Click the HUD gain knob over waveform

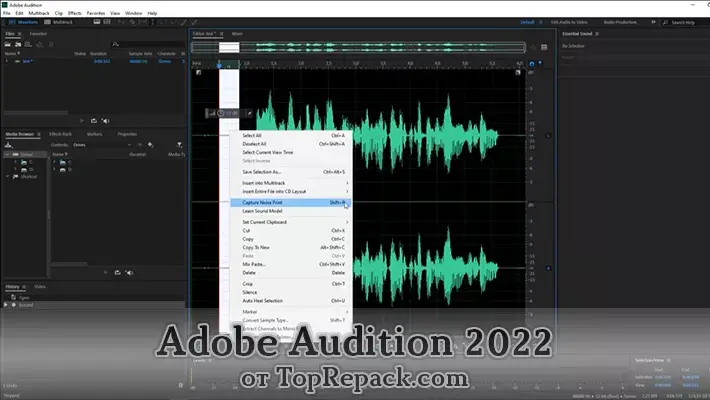click(x=221, y=113)
